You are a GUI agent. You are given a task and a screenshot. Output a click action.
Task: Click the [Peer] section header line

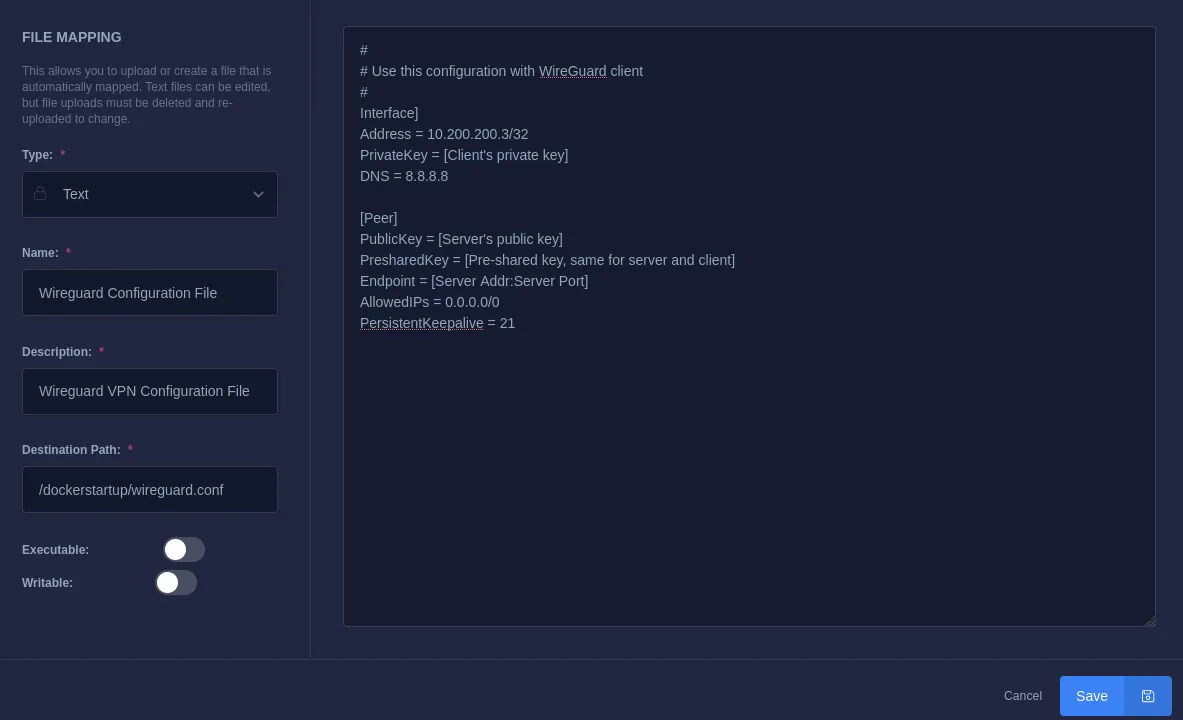coord(378,218)
